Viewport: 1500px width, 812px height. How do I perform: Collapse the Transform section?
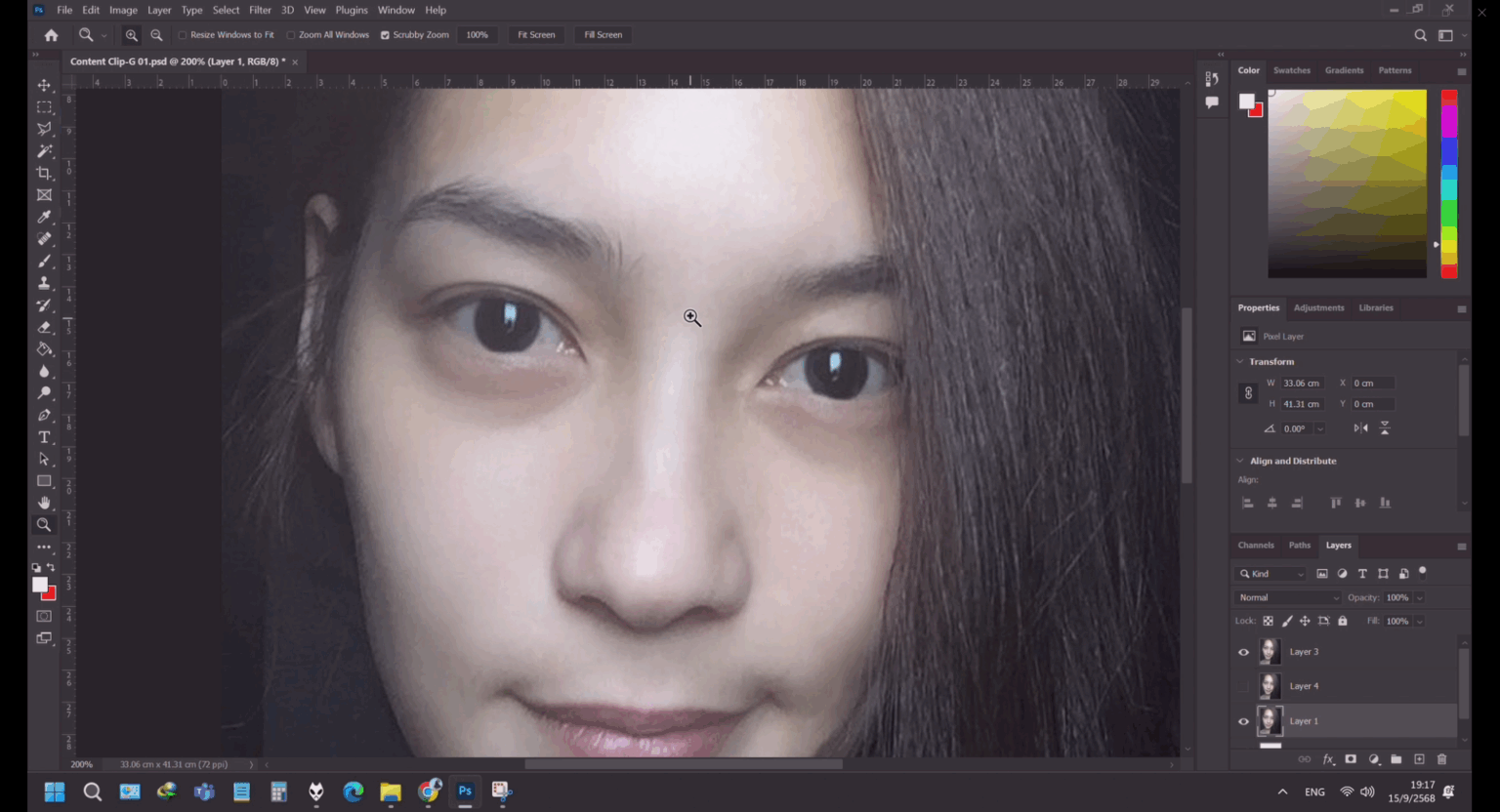[1240, 361]
